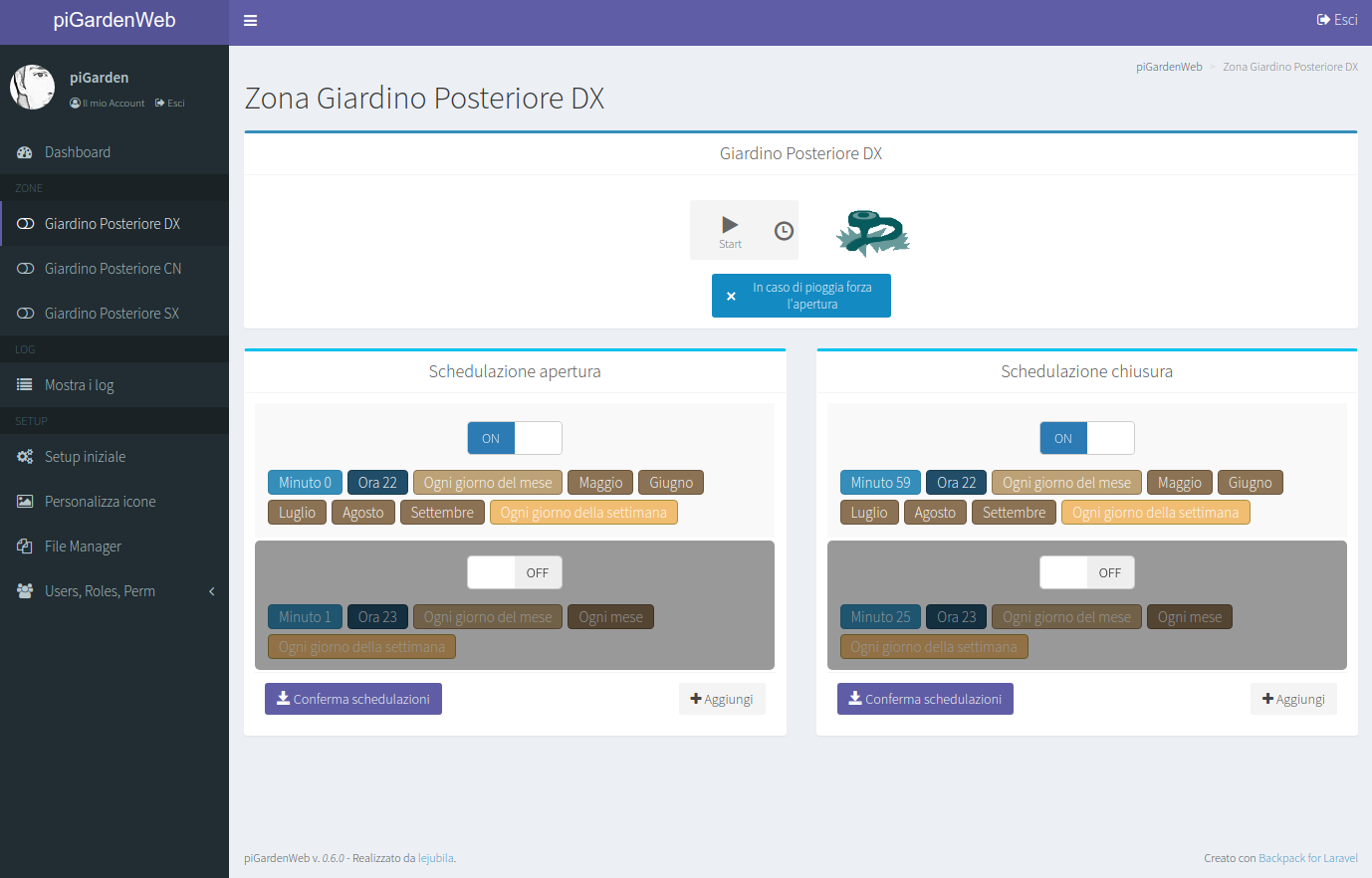Click the sprinkler zone status image
The height and width of the screenshot is (878, 1372).
[x=873, y=233]
